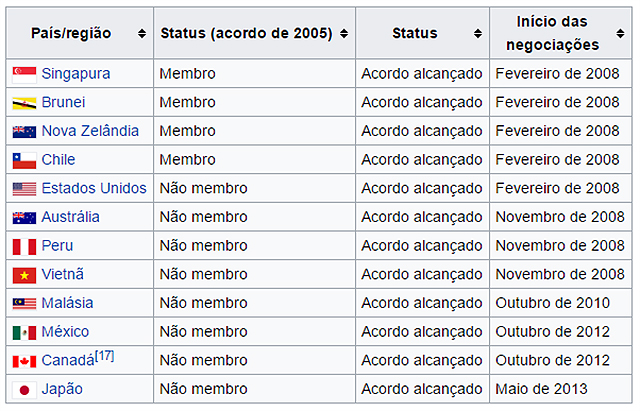Sort table by País/região column arrows

tap(142, 33)
